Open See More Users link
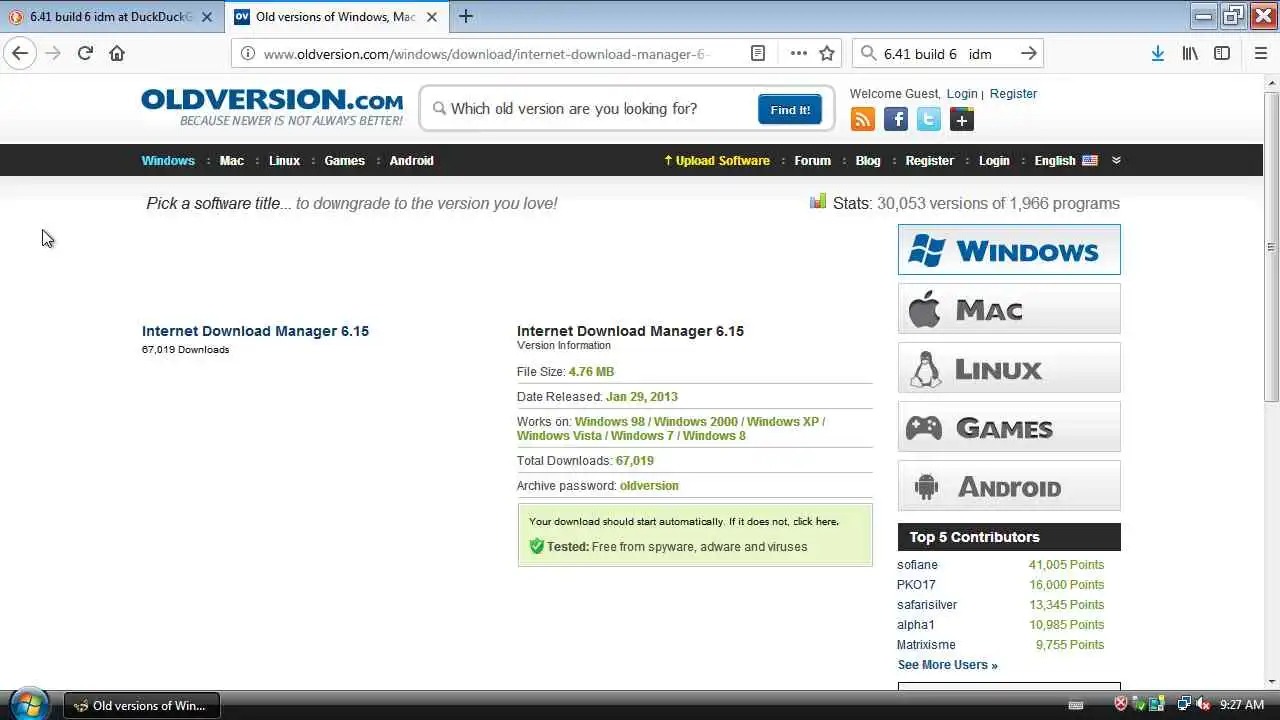Image resolution: width=1280 pixels, height=720 pixels. click(947, 664)
